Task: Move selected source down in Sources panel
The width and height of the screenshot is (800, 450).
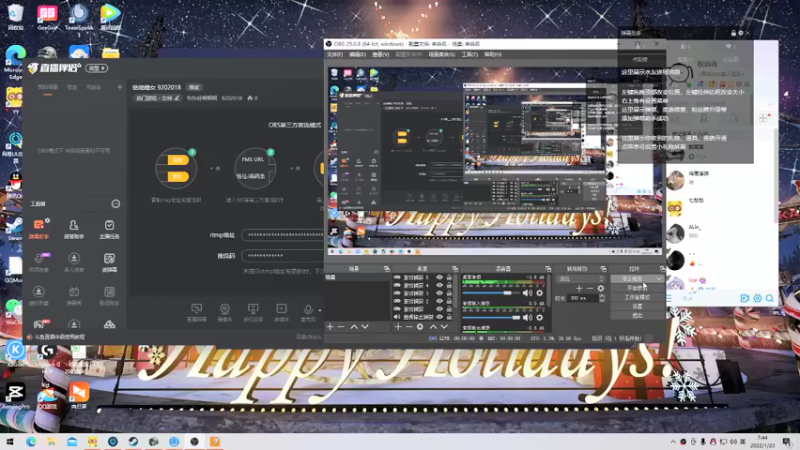Action: pos(444,327)
